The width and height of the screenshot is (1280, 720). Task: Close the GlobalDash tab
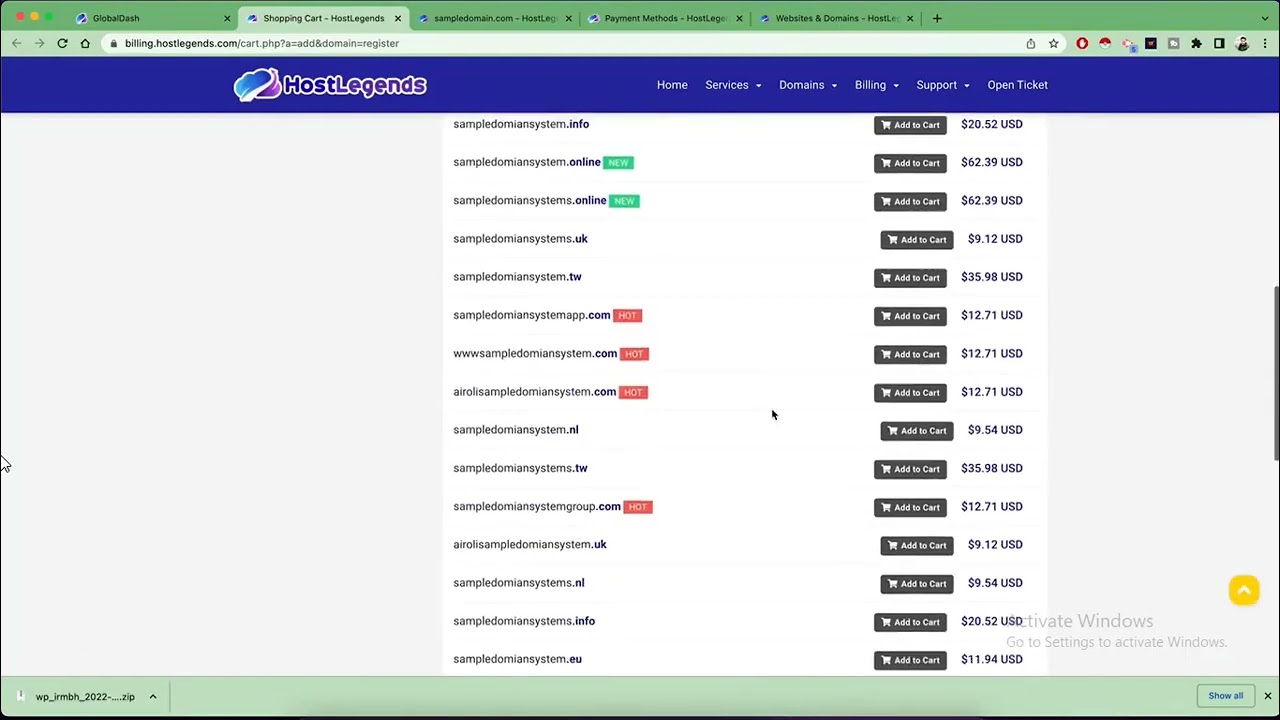pyautogui.click(x=227, y=18)
